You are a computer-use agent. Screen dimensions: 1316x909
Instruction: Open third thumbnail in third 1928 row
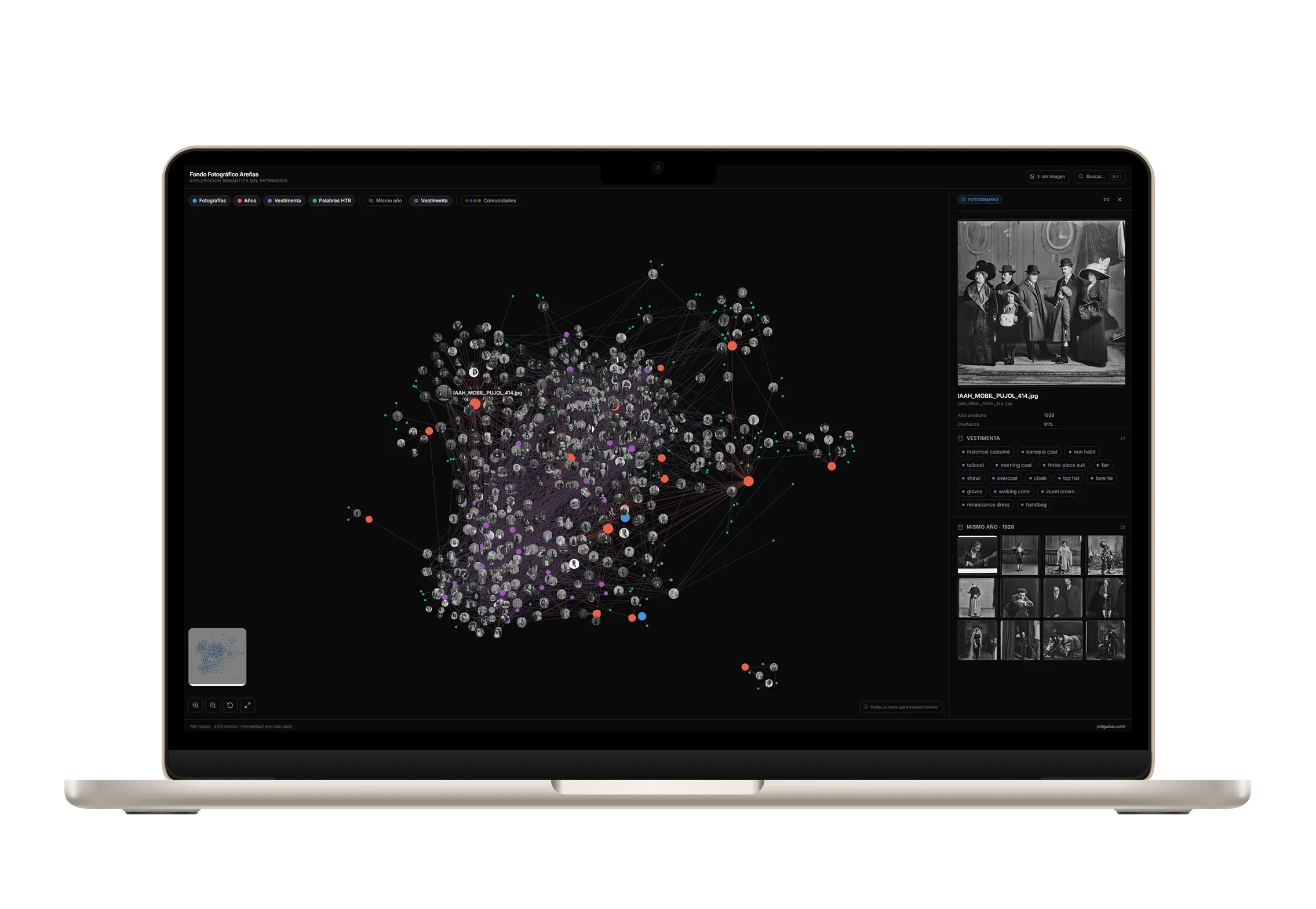click(1062, 641)
